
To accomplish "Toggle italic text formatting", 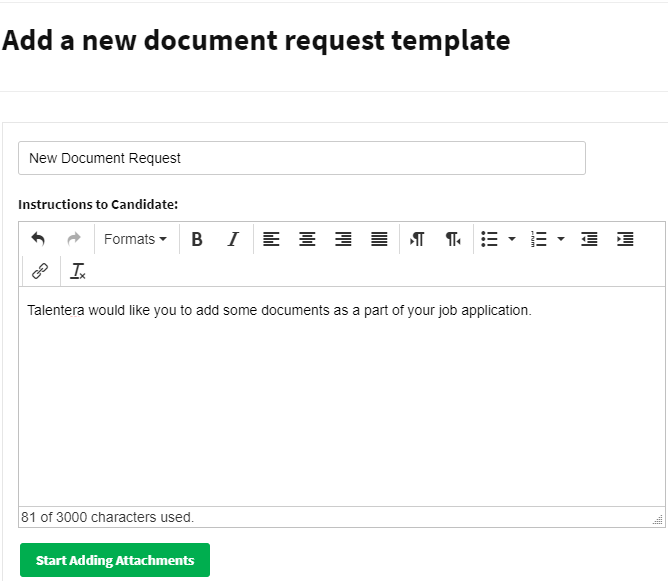I will pos(232,239).
